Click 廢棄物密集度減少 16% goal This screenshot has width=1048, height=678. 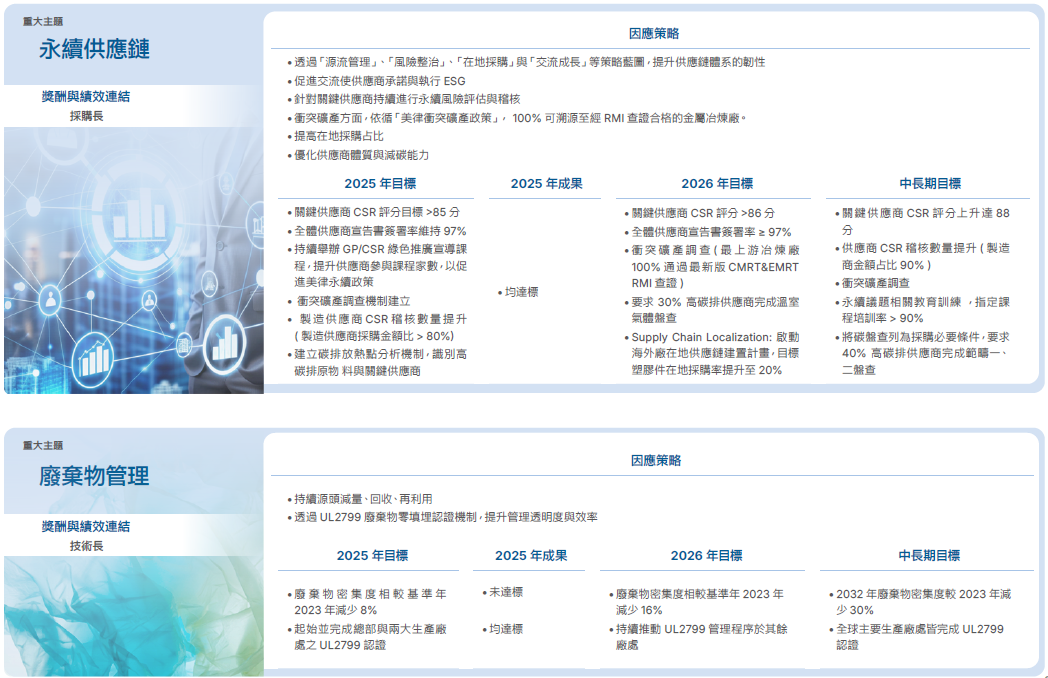(696, 602)
